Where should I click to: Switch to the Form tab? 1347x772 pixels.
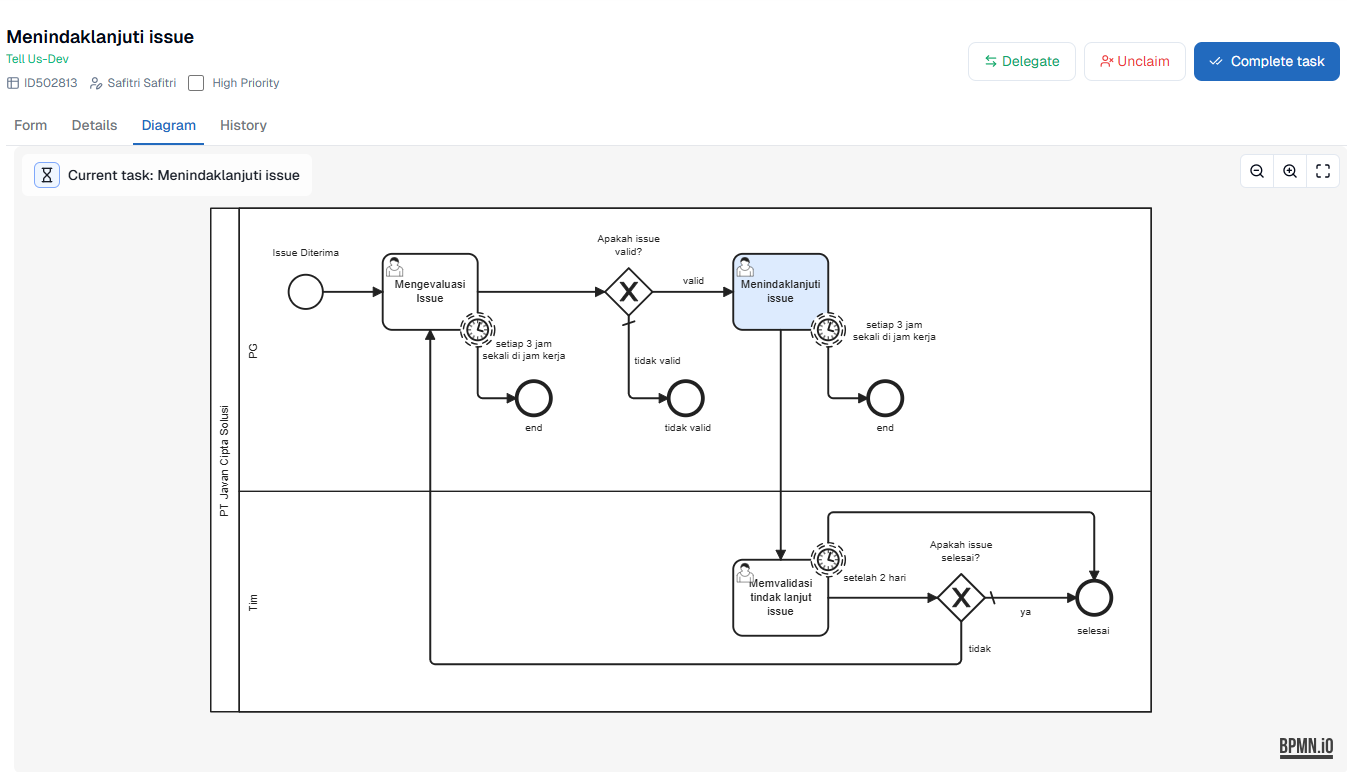pos(30,125)
